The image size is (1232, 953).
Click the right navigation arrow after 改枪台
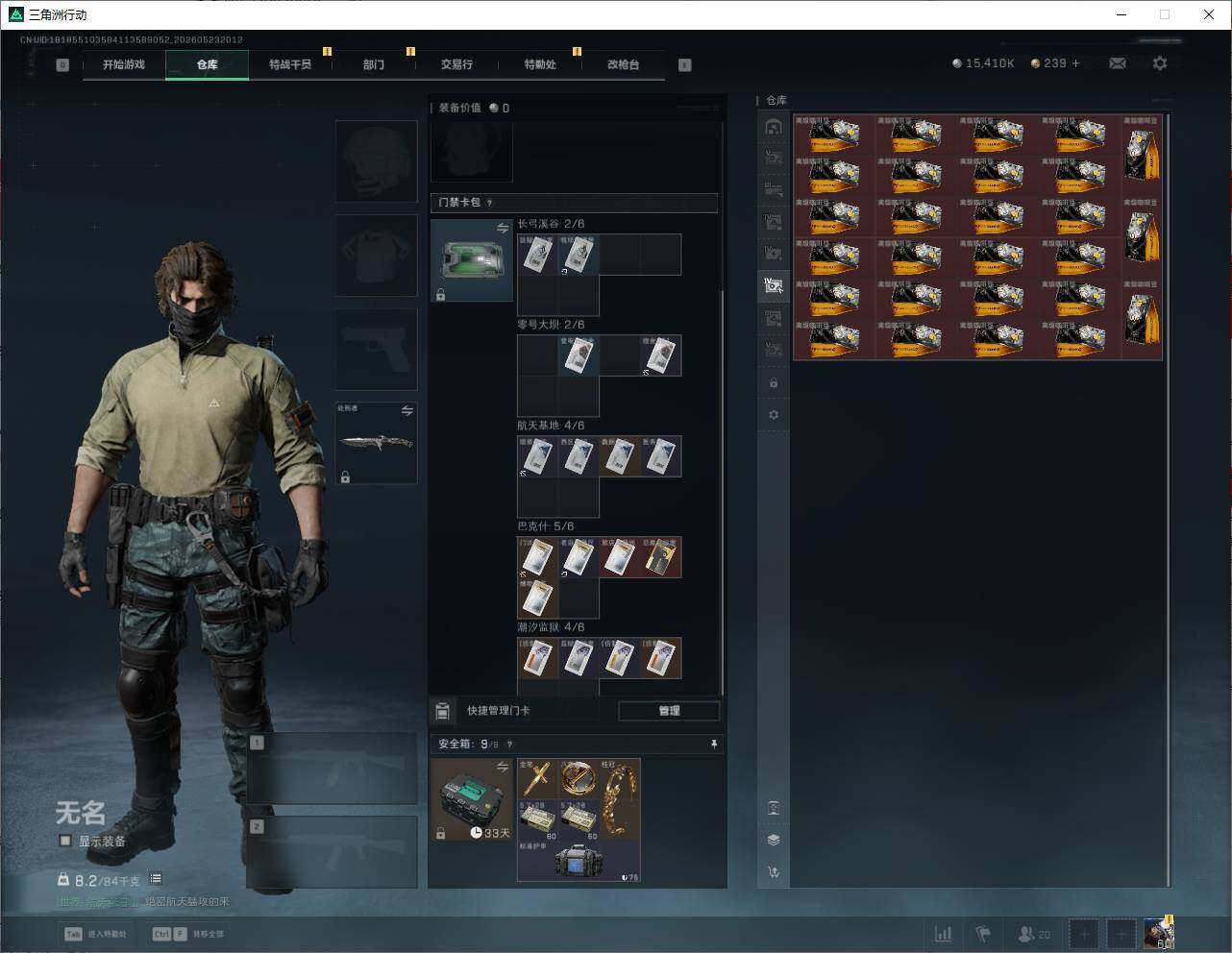(685, 65)
